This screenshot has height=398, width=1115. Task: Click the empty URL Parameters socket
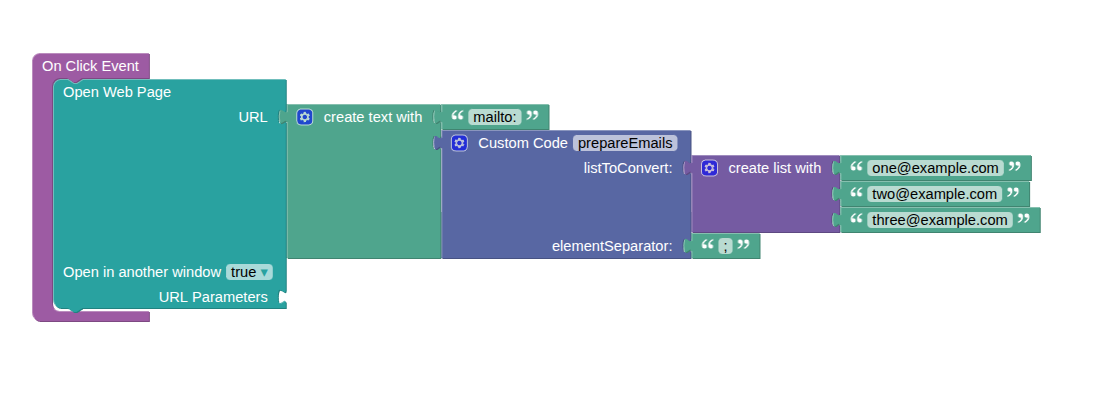[282, 297]
